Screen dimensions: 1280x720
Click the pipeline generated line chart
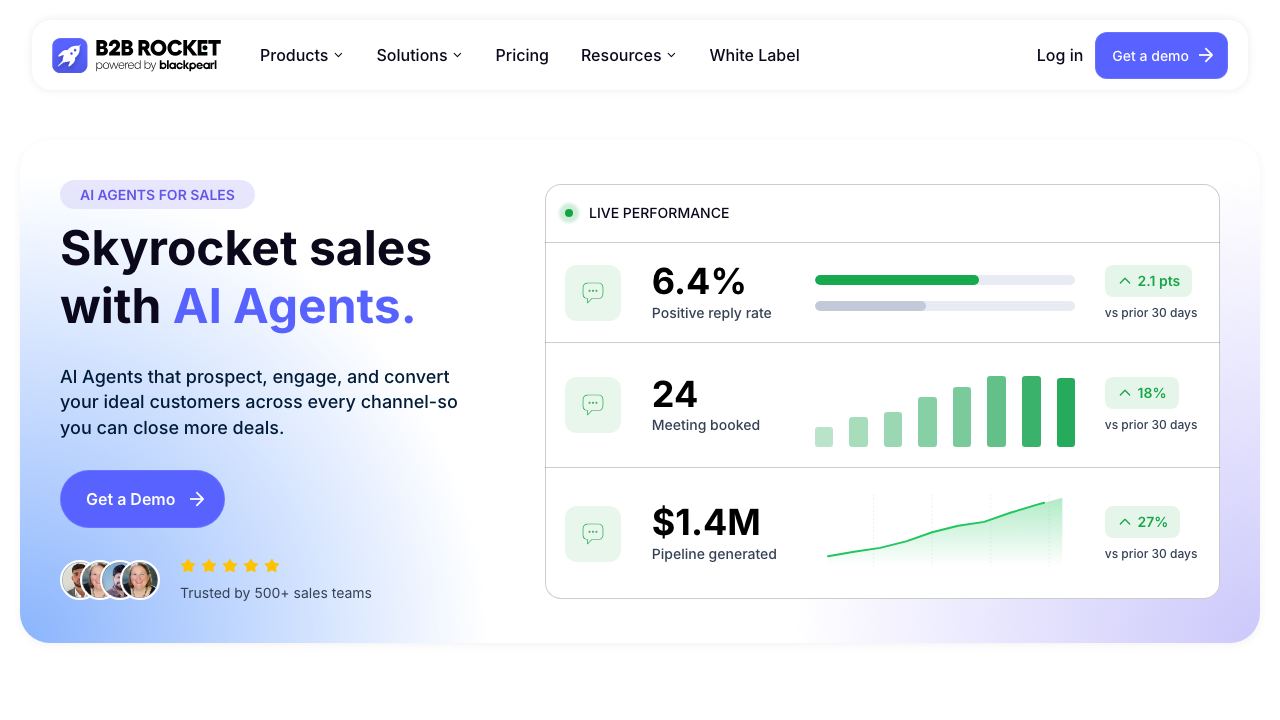click(x=945, y=530)
